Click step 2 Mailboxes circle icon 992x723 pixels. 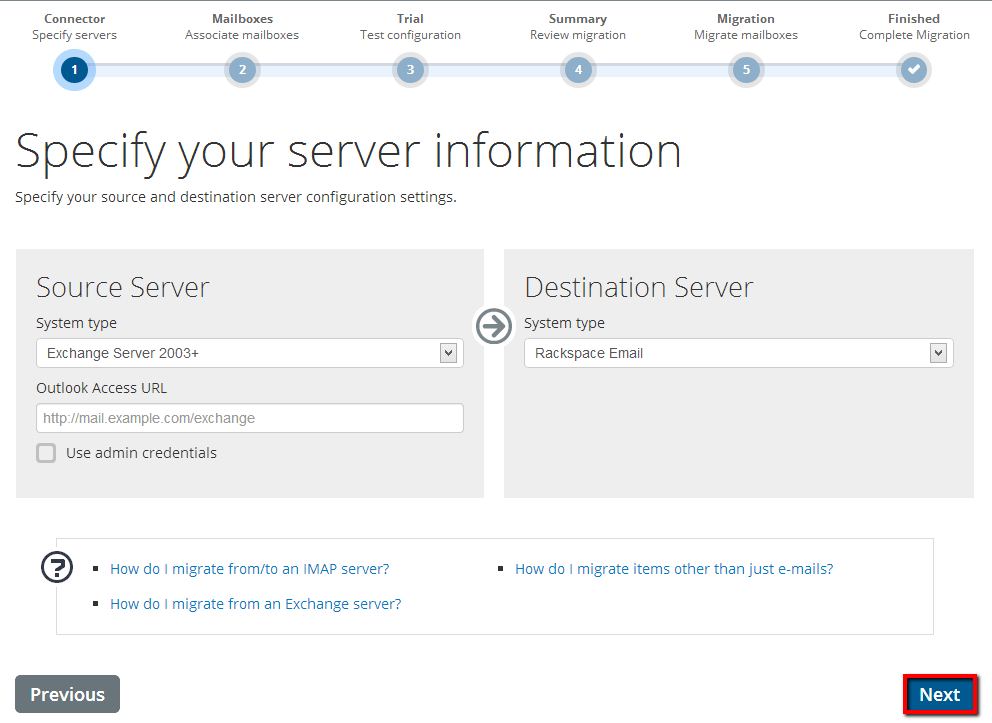242,70
